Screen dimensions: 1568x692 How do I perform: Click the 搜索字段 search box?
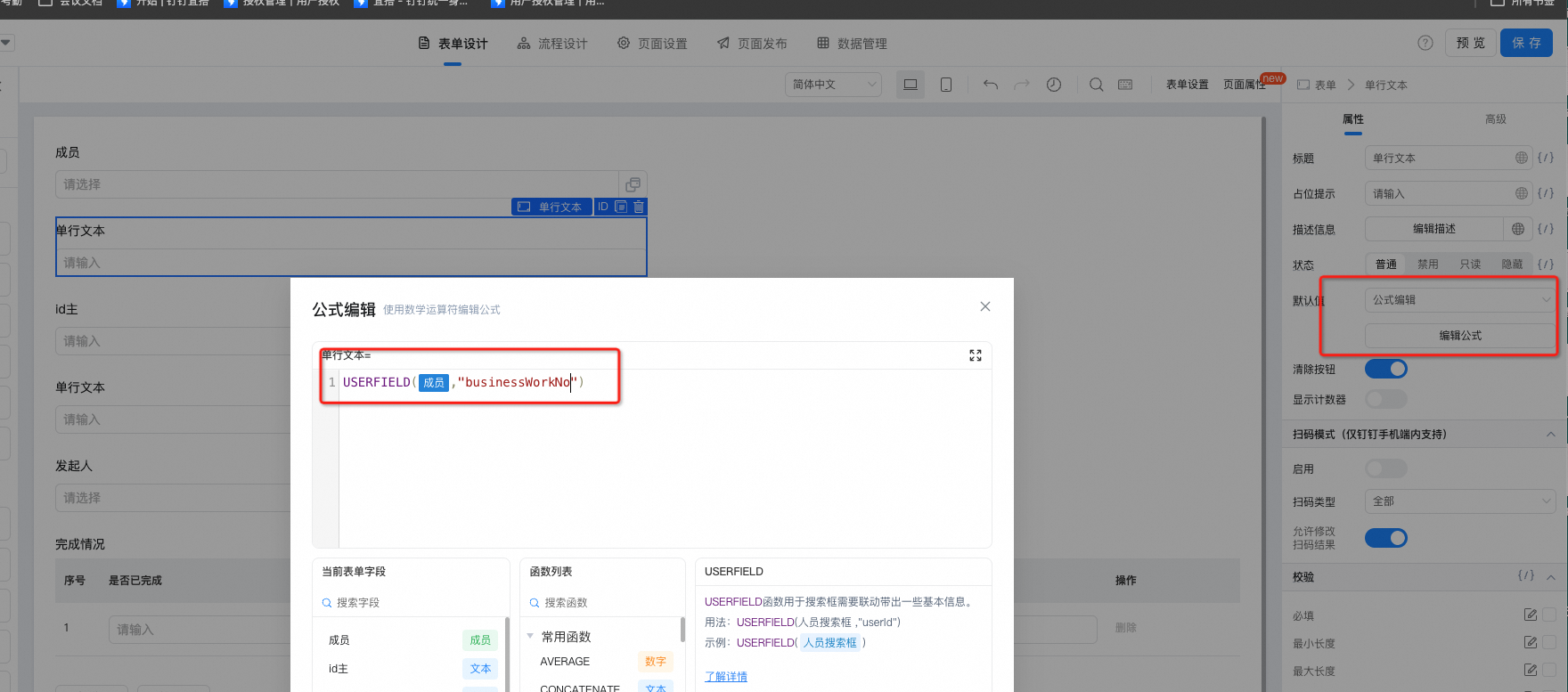coord(411,603)
